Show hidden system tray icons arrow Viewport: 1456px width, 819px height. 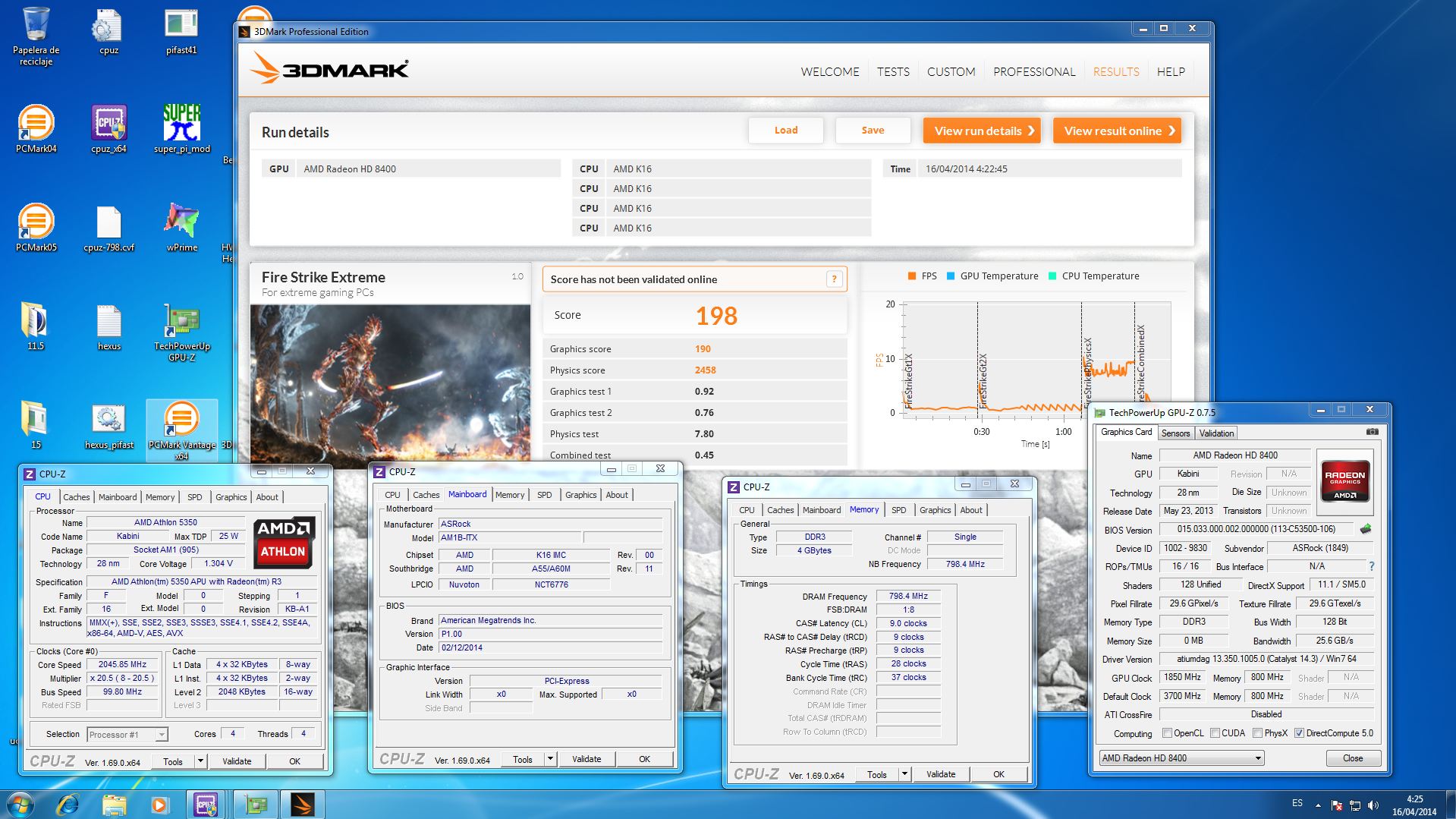tap(1318, 805)
